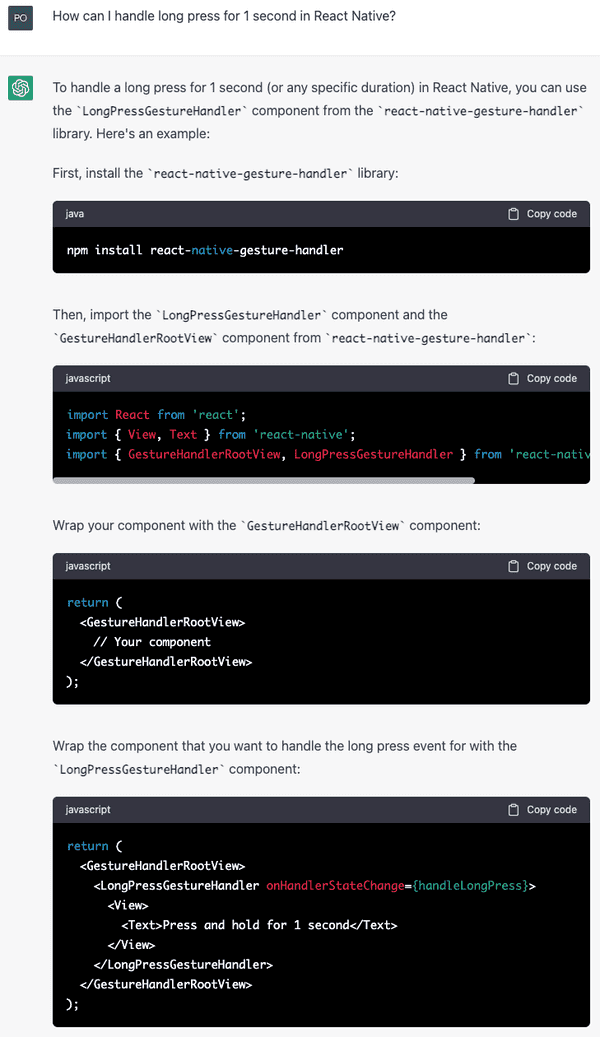Screen dimensions: 600x1037
Task: Click the PO user avatar badge
Action: pos(21,17)
